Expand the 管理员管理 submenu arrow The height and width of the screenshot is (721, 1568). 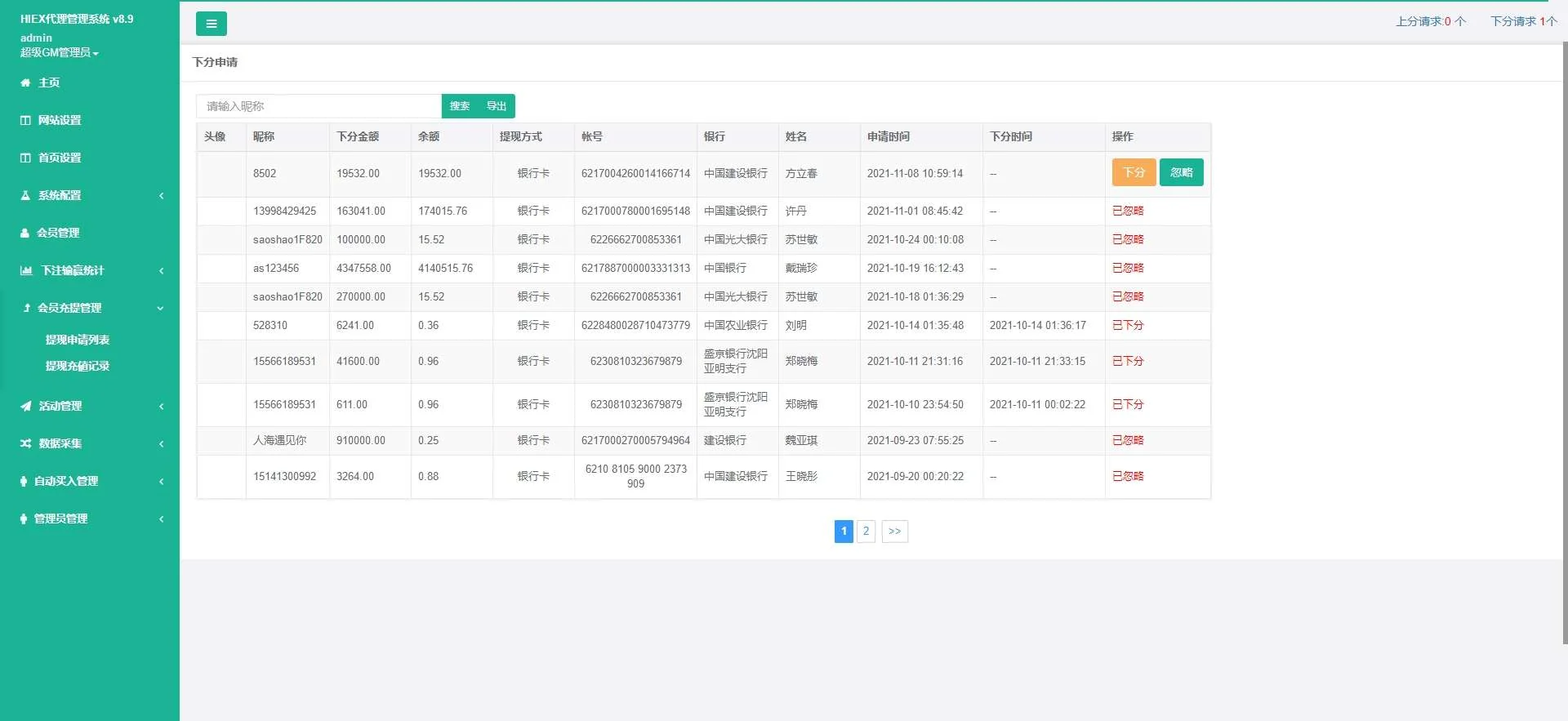(x=161, y=518)
